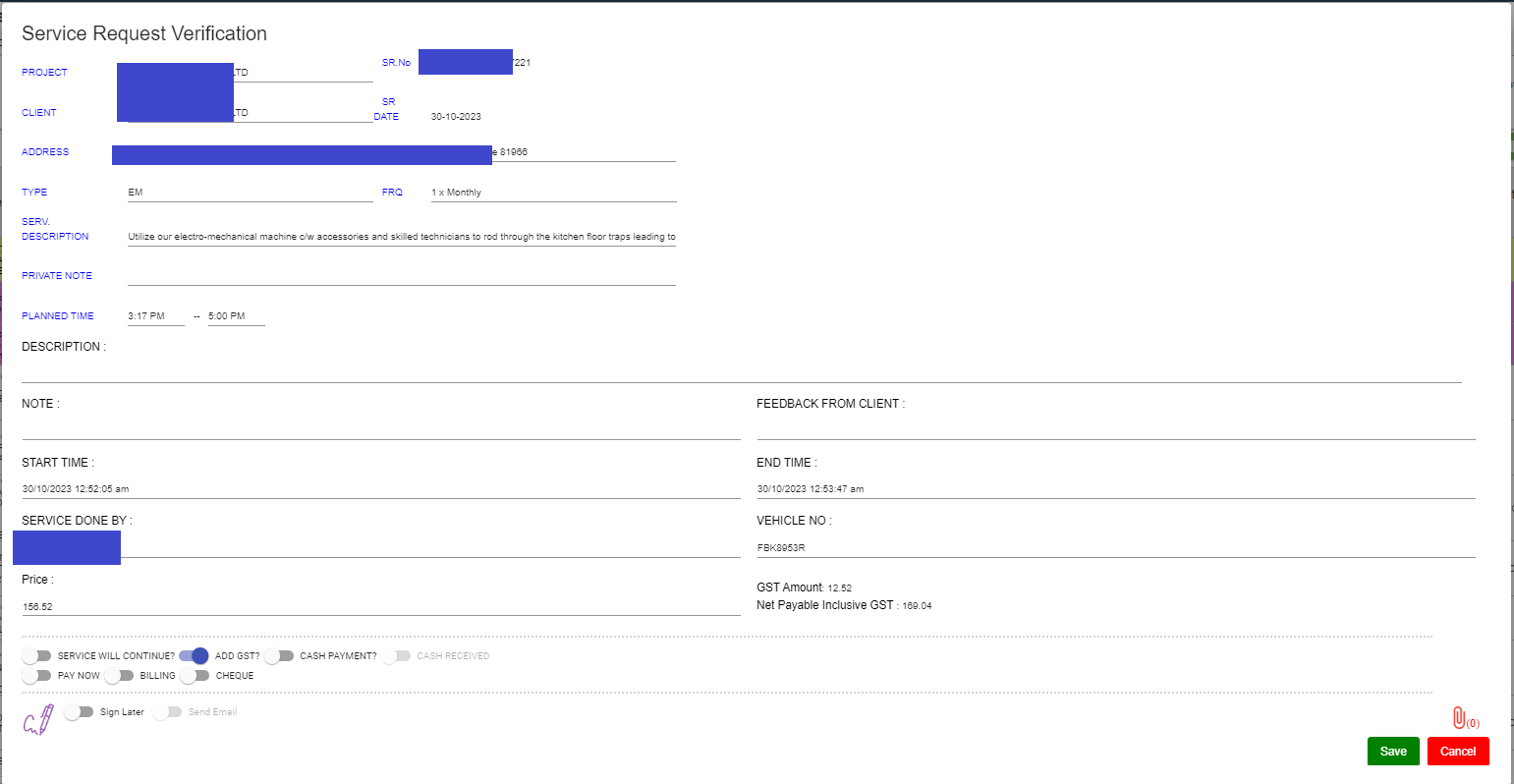Enable the Billing toggle
The width and height of the screenshot is (1514, 784).
[x=119, y=676]
